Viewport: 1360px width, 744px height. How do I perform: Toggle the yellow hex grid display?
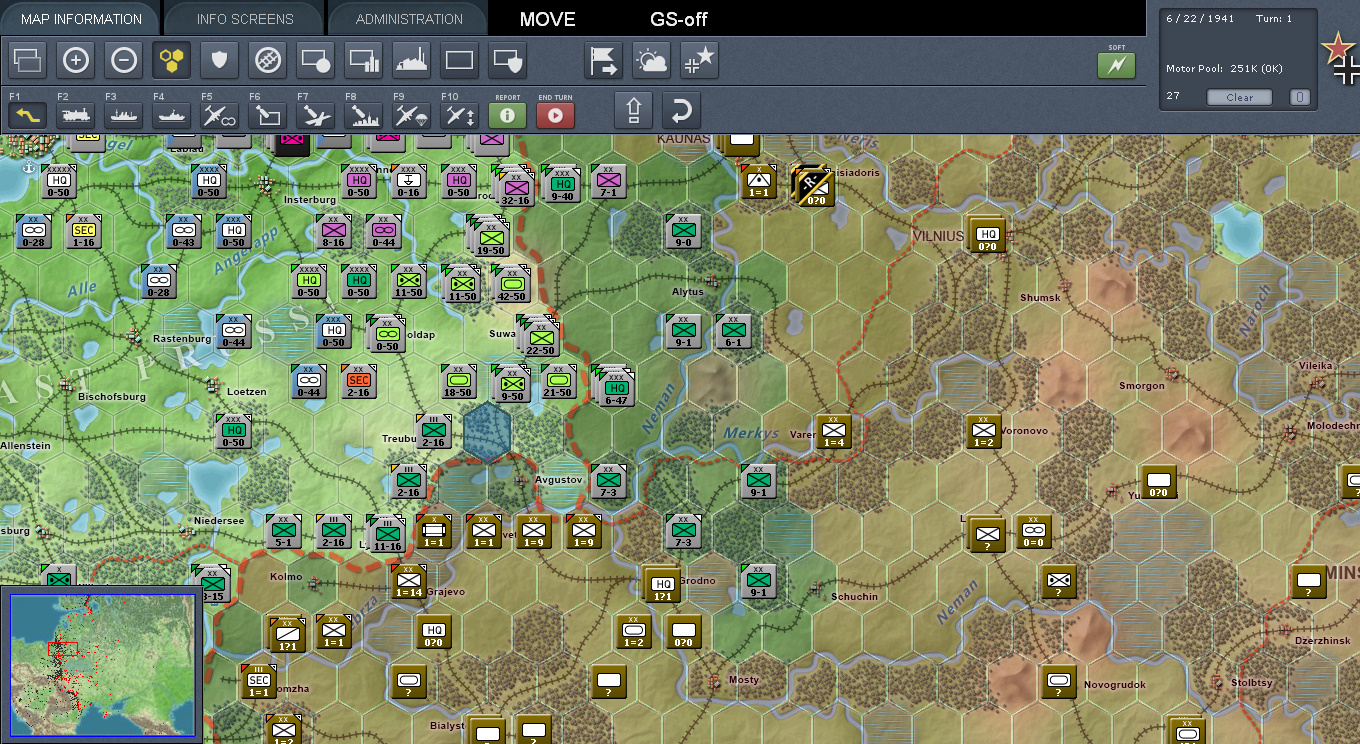171,61
